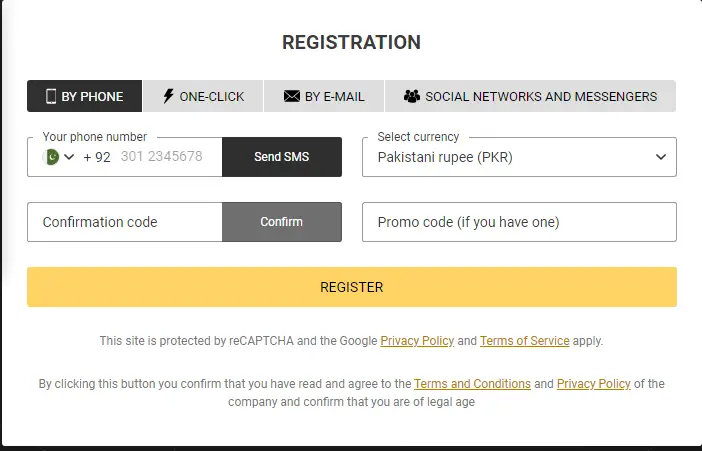The width and height of the screenshot is (702, 451).
Task: Click the currency dropdown arrow
Action: pos(660,157)
